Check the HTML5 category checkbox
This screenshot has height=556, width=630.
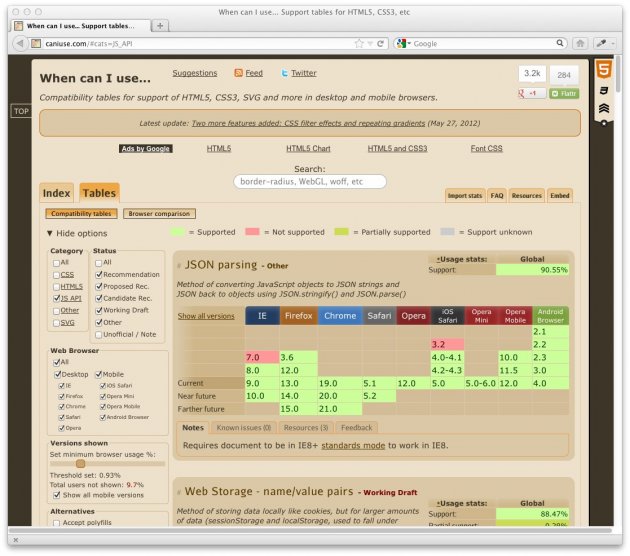point(56,287)
